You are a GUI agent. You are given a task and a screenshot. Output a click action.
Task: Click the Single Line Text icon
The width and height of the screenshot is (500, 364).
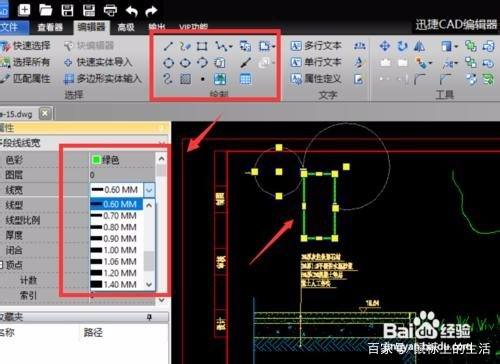(x=296, y=62)
